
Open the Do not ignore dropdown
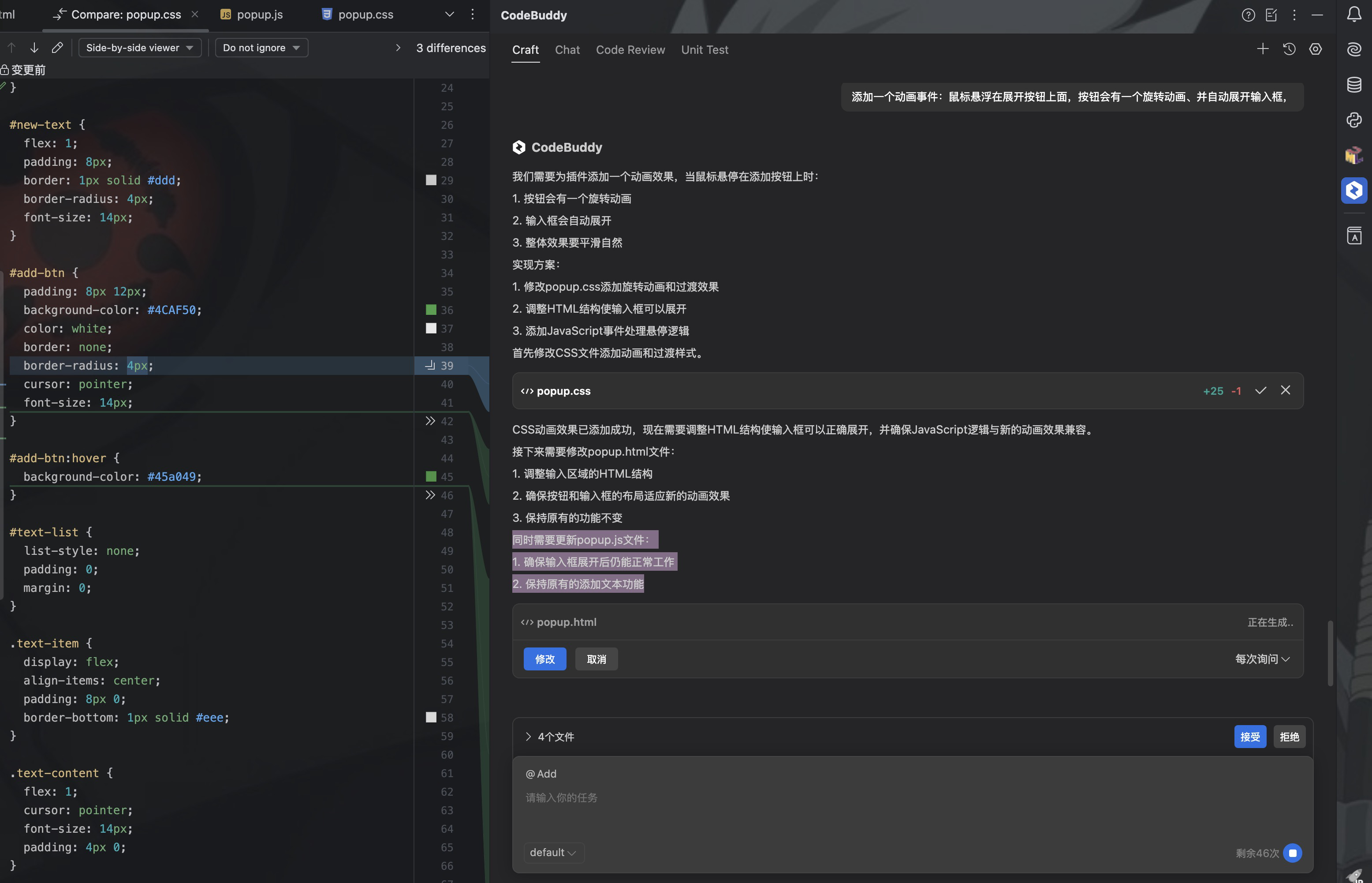(261, 48)
